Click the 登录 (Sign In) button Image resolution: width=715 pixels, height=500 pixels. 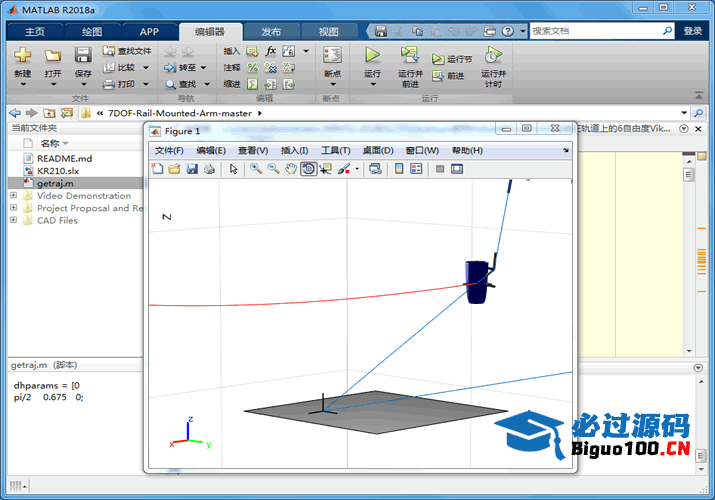click(x=693, y=31)
